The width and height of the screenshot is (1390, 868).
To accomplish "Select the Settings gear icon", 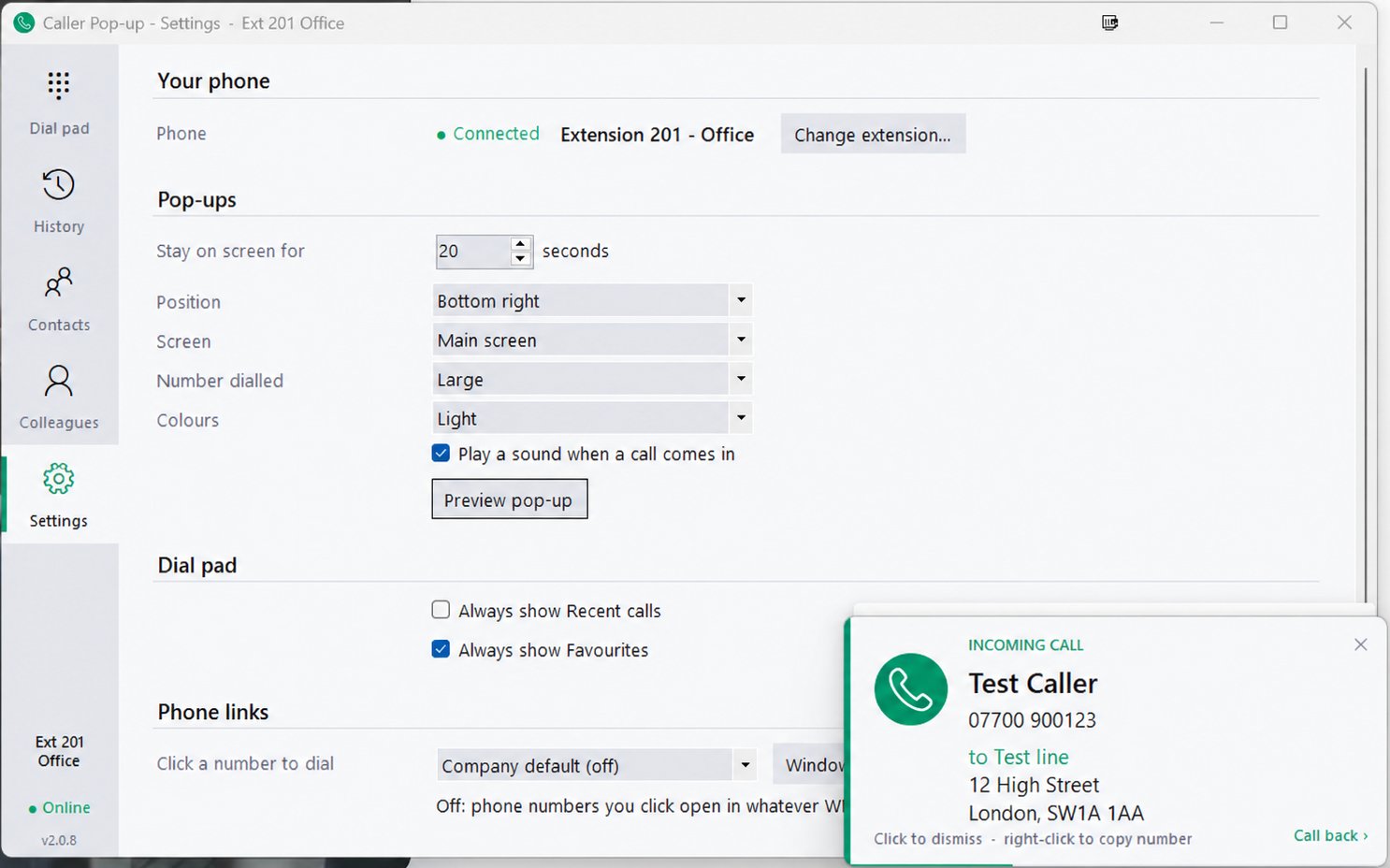I will (x=58, y=479).
